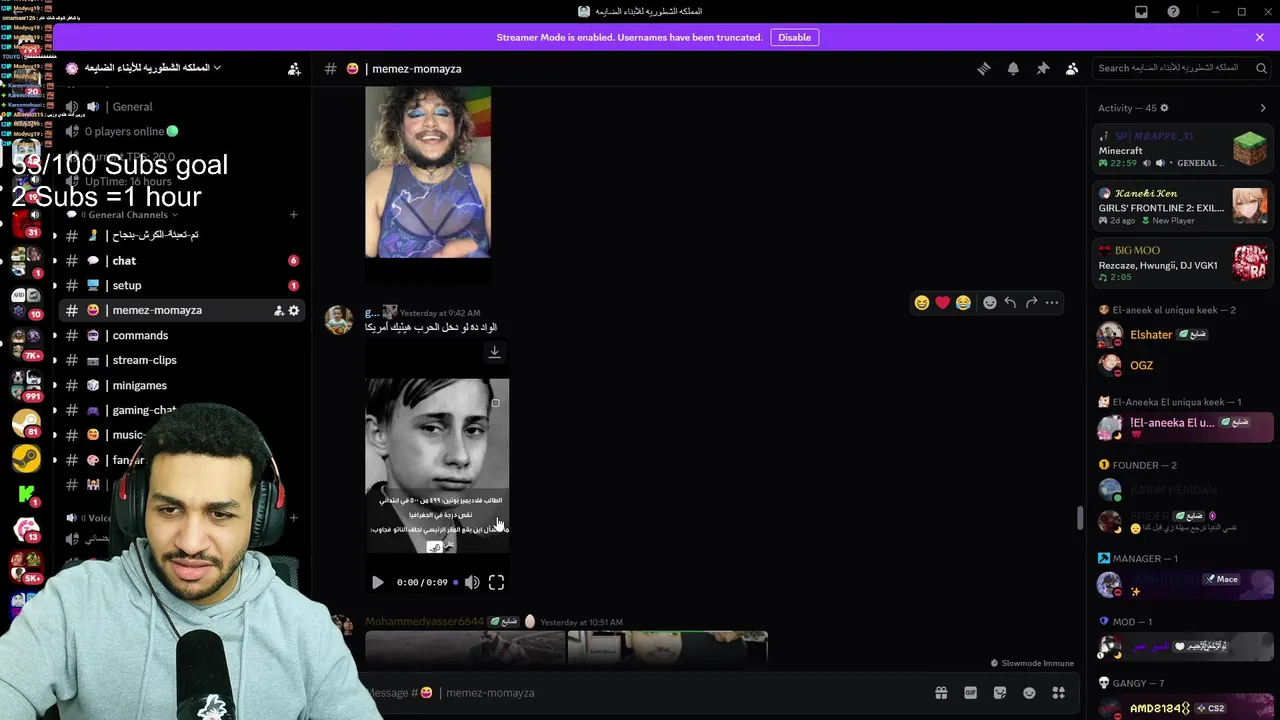
Task: Expand threads arrow beside setup channel
Action: 55,286
